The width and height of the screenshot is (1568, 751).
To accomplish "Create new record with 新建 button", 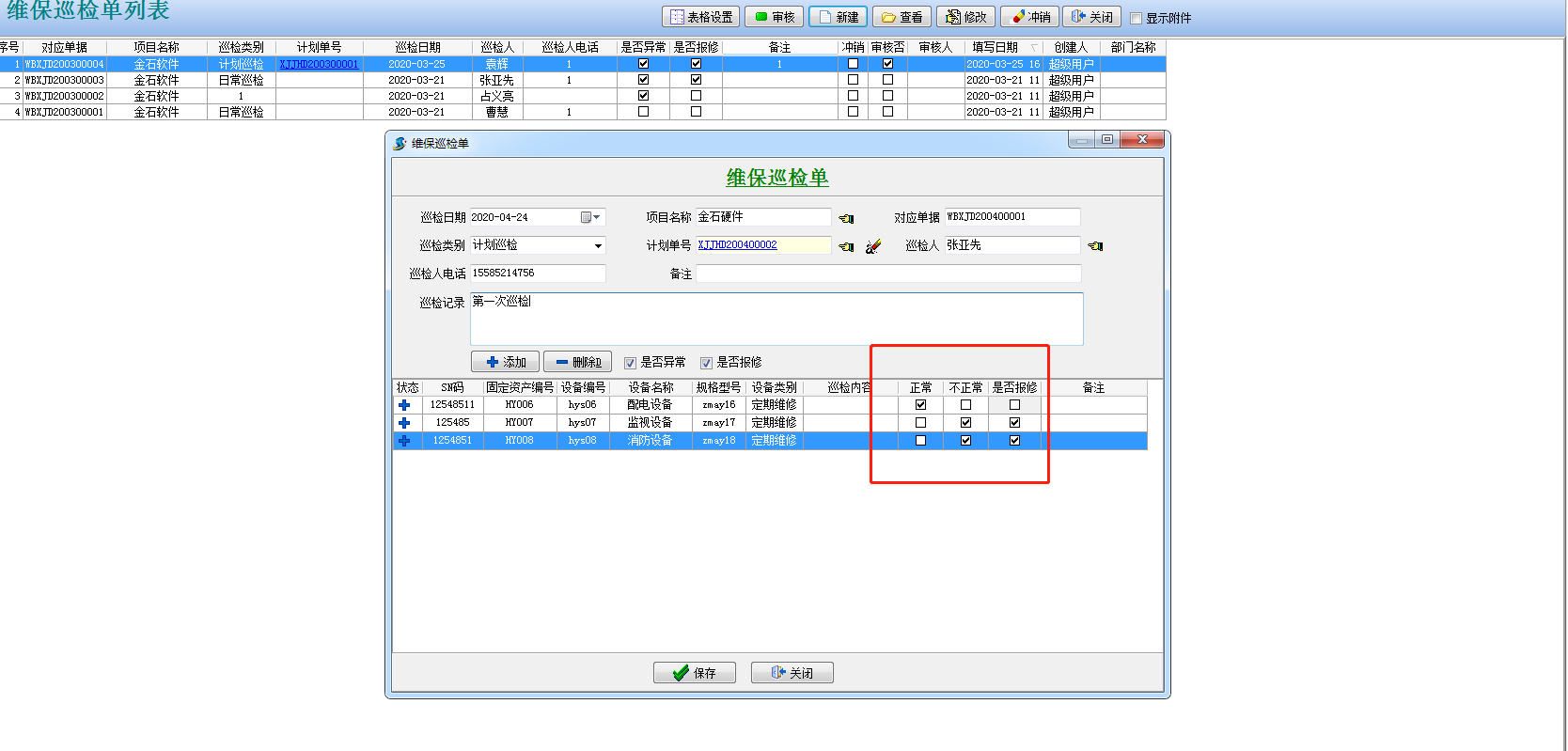I will tap(838, 17).
